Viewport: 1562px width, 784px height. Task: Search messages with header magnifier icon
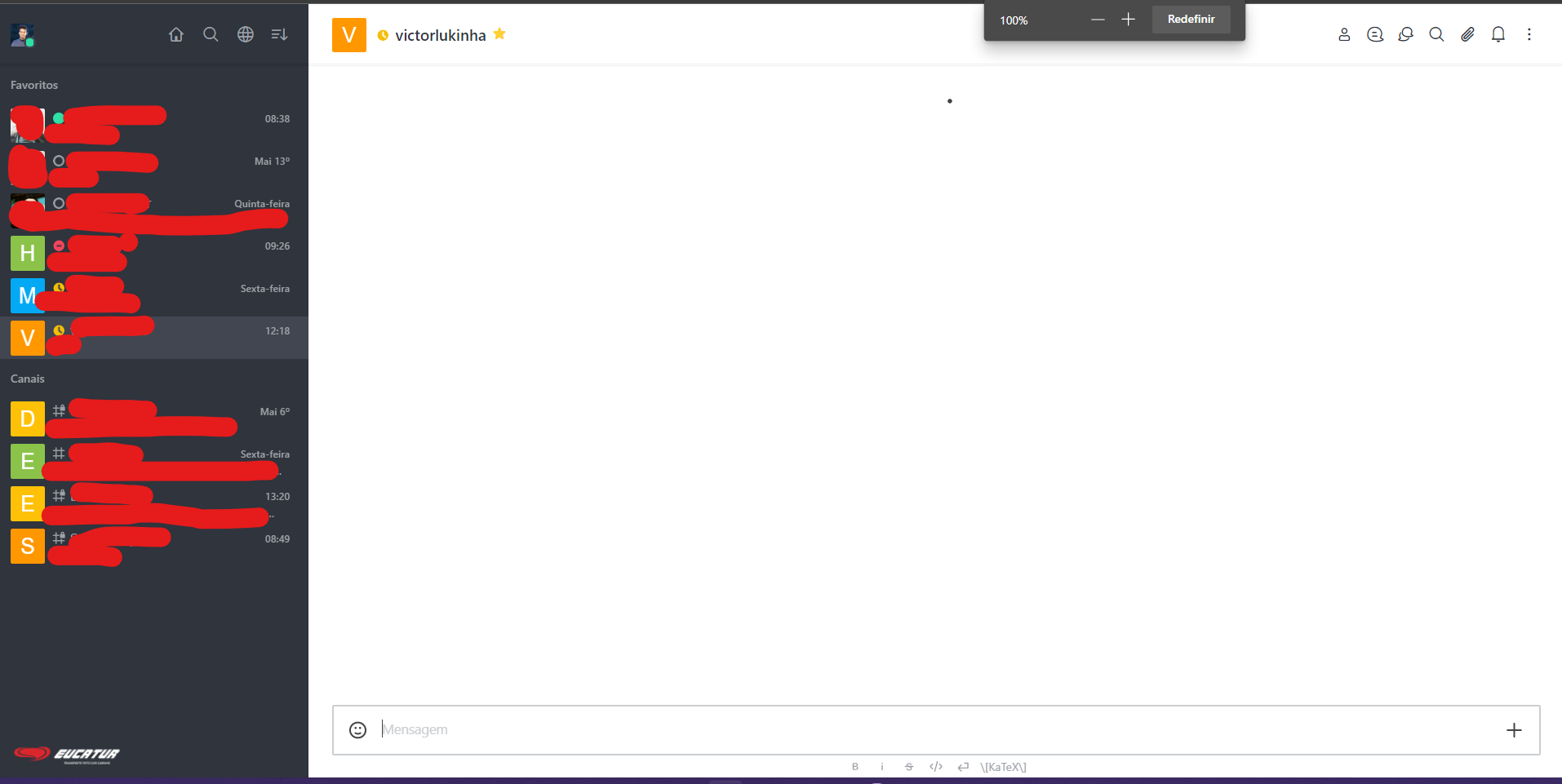click(1436, 34)
